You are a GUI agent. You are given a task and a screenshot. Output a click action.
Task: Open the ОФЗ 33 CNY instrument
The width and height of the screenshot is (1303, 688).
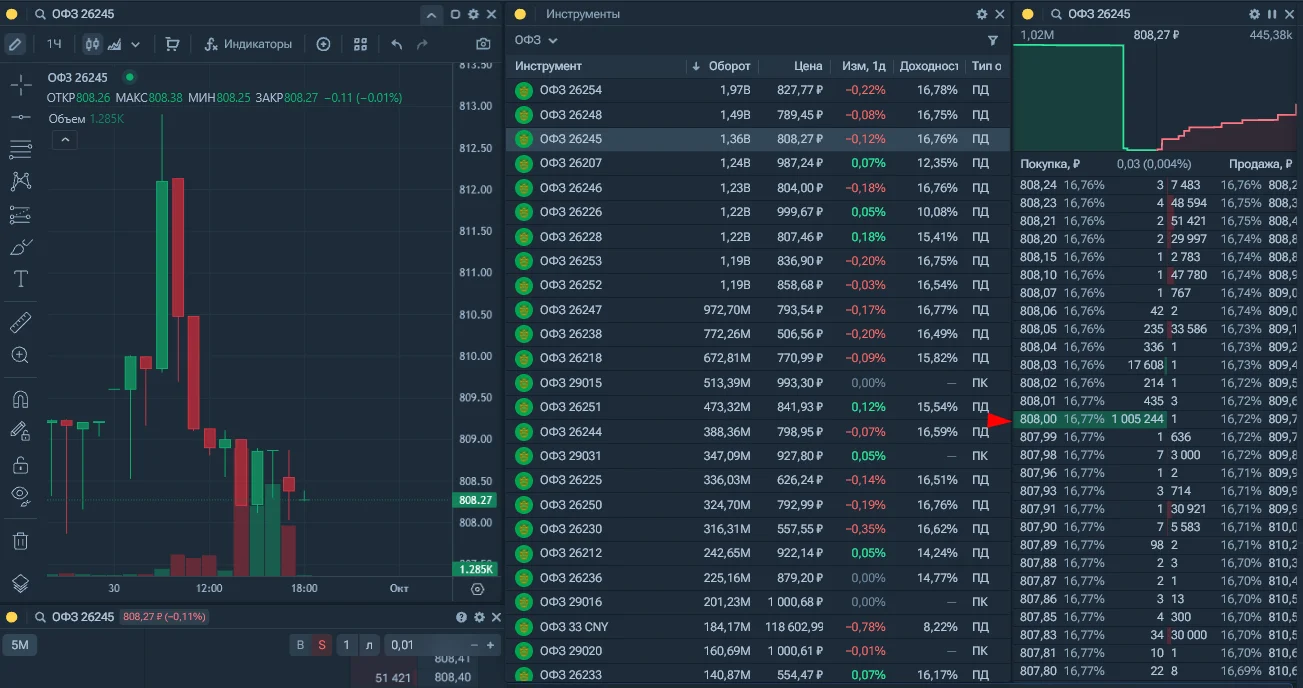(x=758, y=627)
